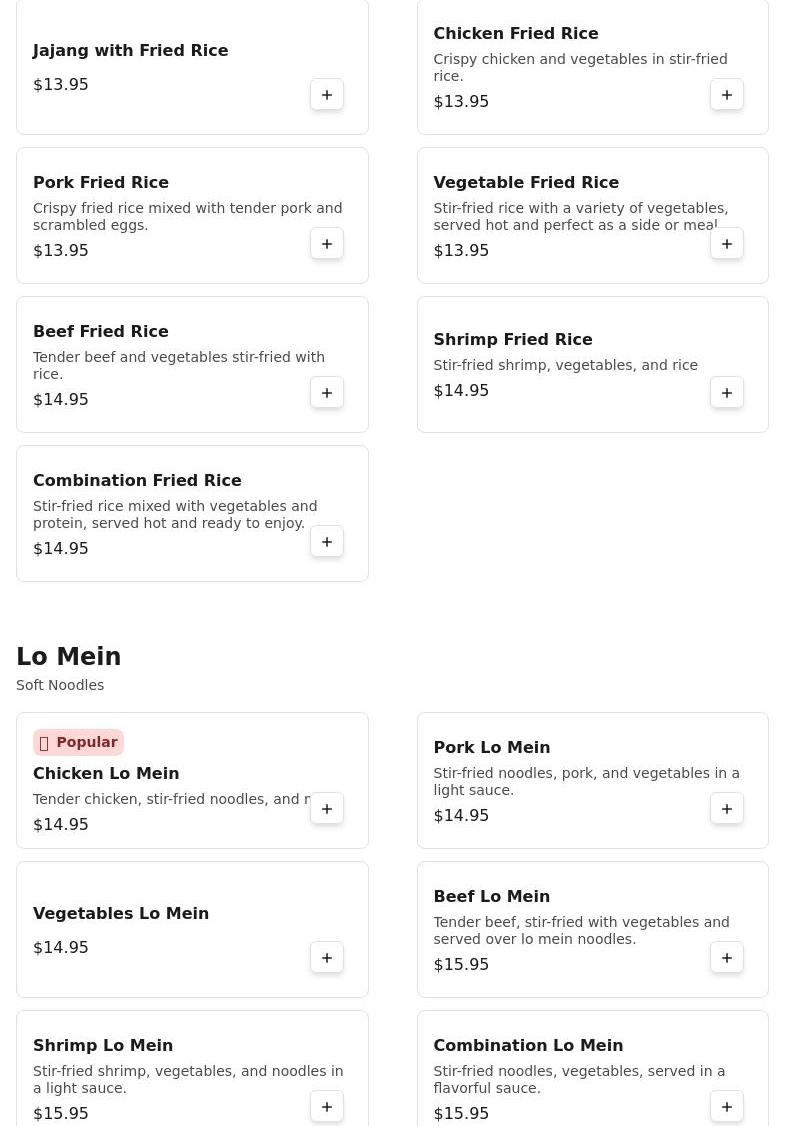Image resolution: width=785 pixels, height=1126 pixels.
Task: Click plus icon for Chicken Fried Rice
Action: pyautogui.click(x=727, y=95)
